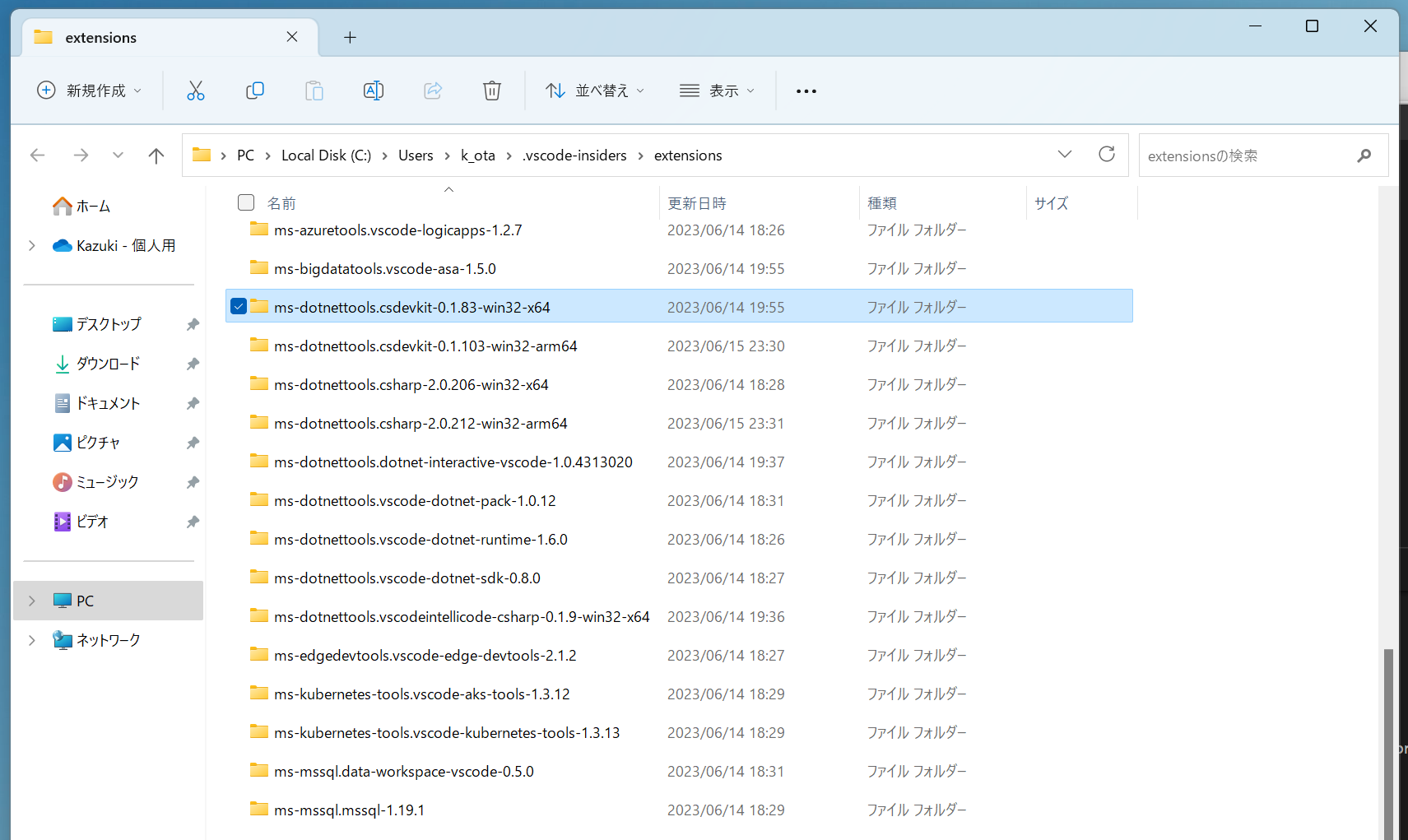Viewport: 1408px width, 840px height.
Task: Open a new Explorer tab
Action: pos(350,37)
